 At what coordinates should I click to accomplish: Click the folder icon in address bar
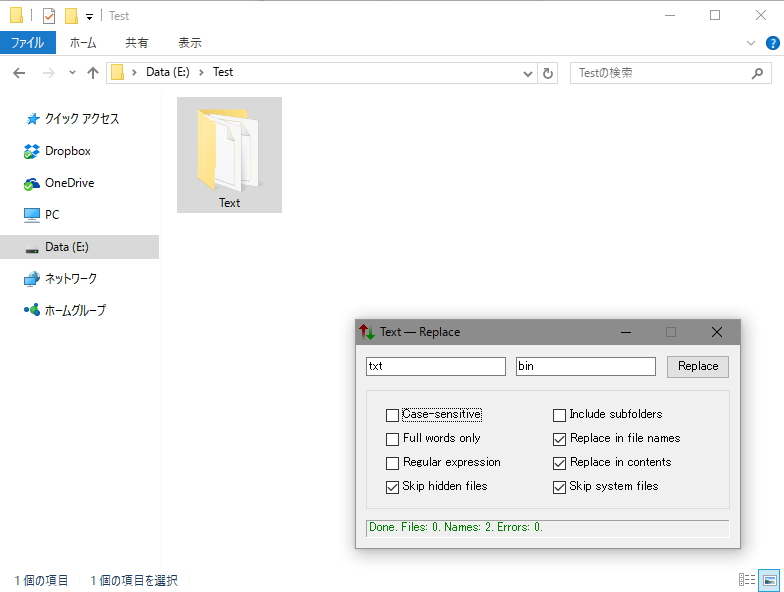point(118,73)
